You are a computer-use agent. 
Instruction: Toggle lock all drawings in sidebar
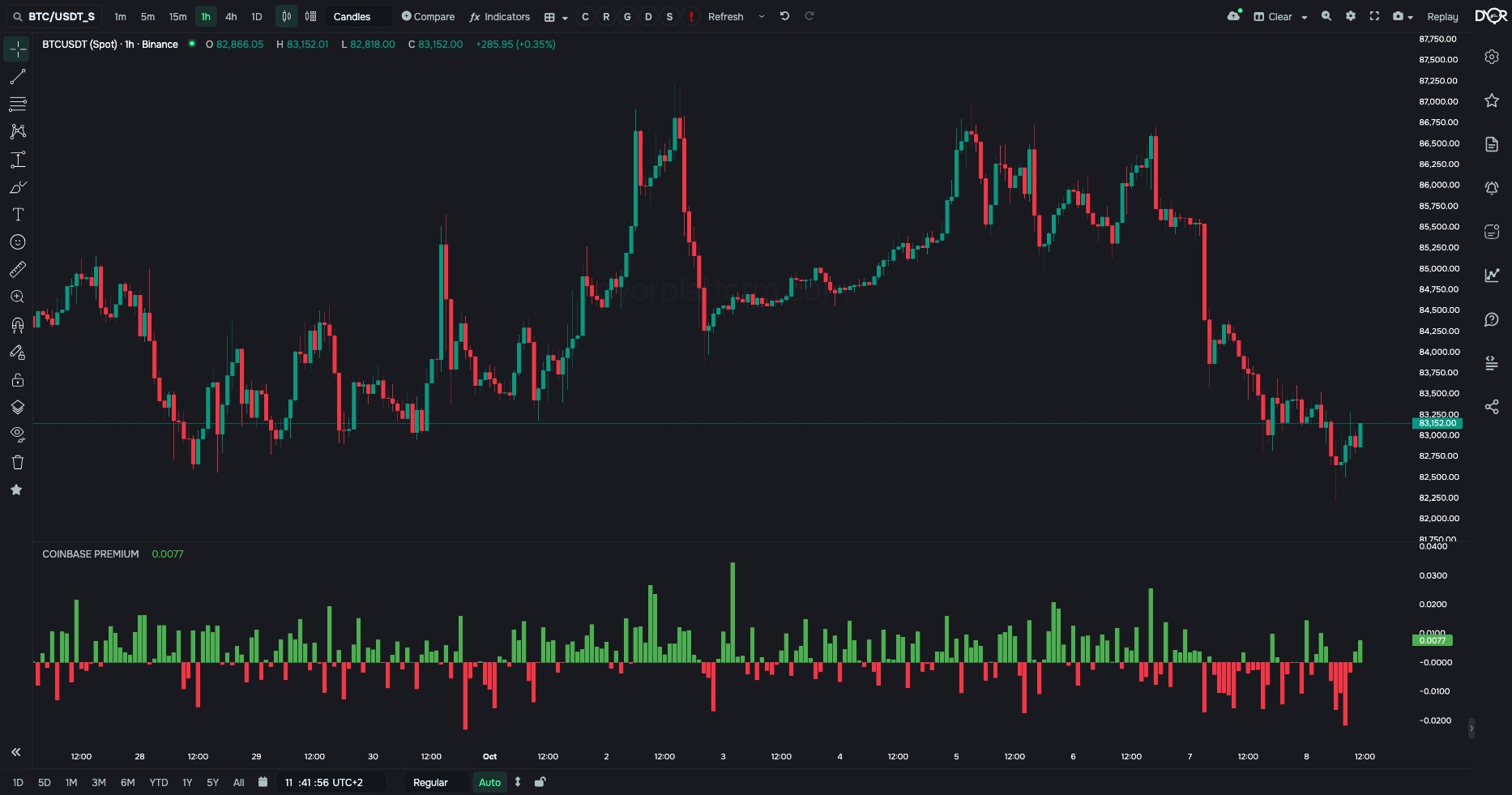coord(17,380)
